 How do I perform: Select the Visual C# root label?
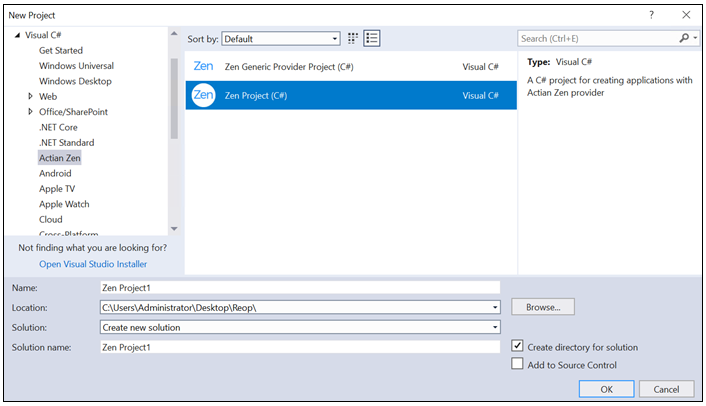[43, 35]
